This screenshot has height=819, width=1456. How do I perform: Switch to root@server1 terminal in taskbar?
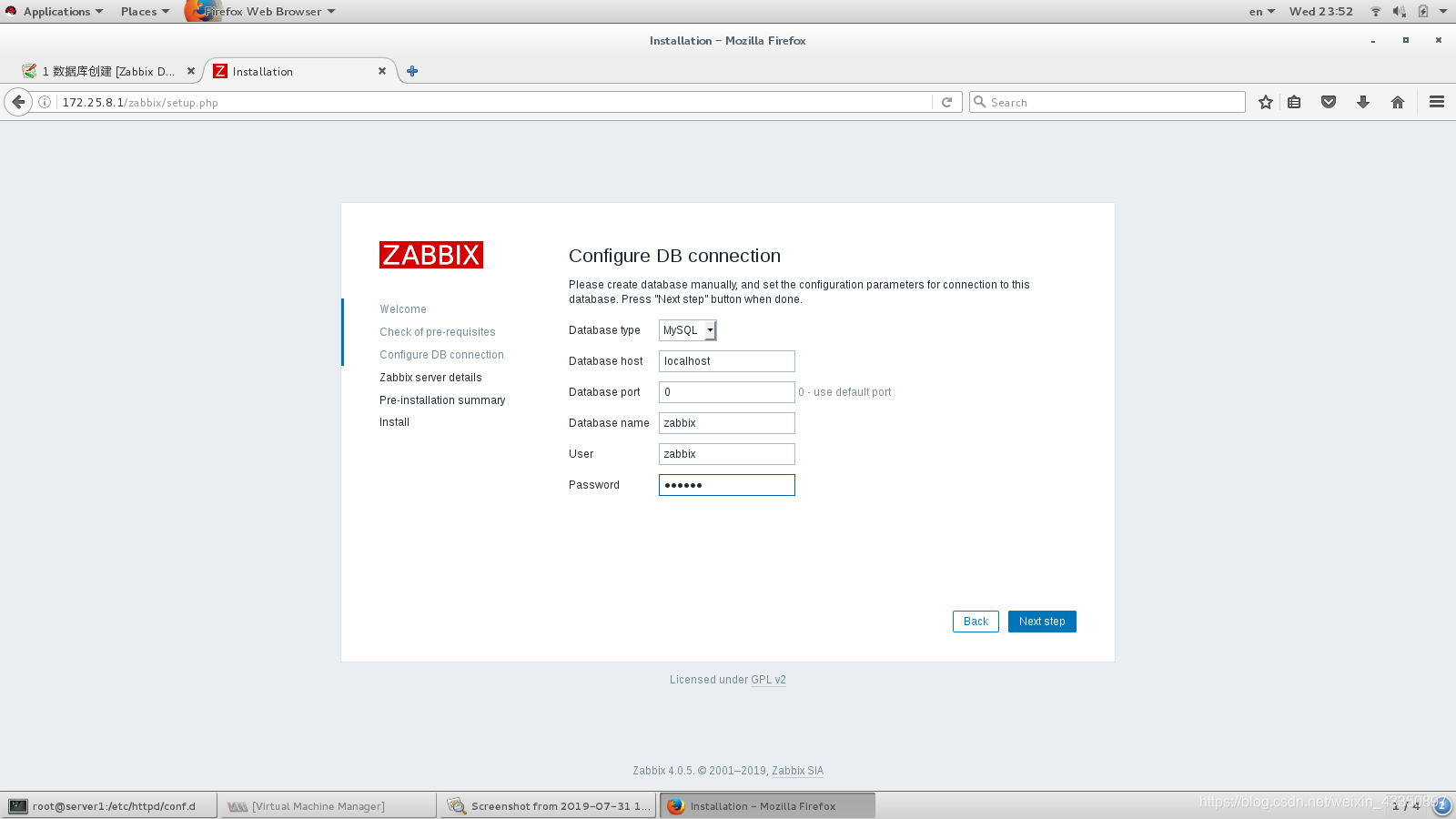(109, 806)
